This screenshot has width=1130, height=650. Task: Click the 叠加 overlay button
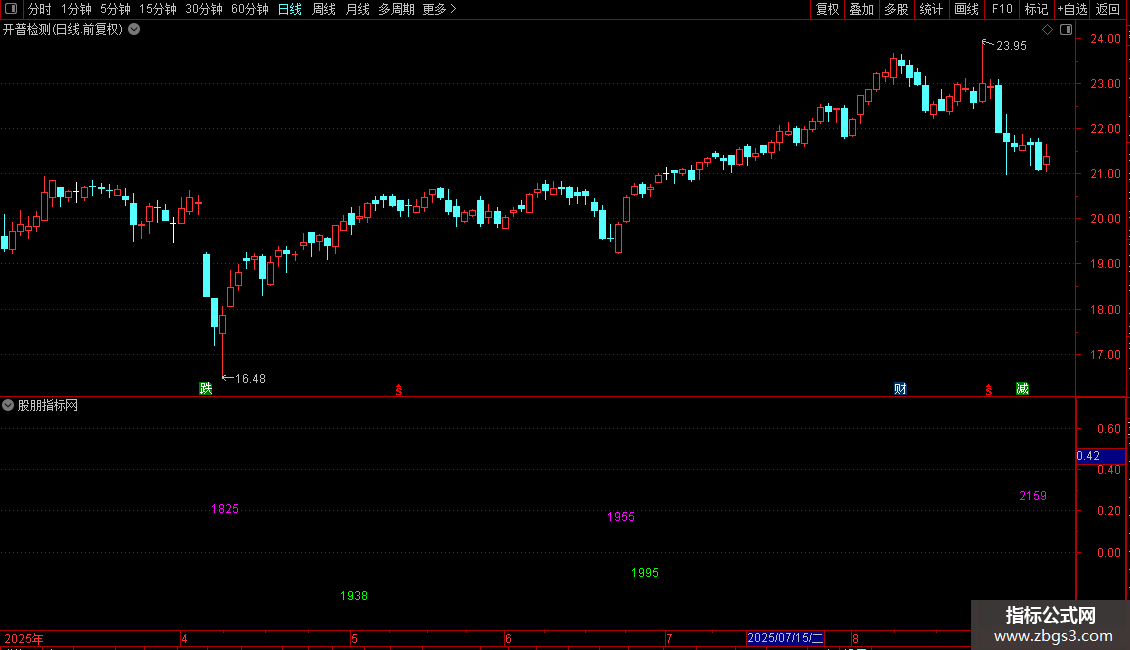pyautogui.click(x=861, y=9)
